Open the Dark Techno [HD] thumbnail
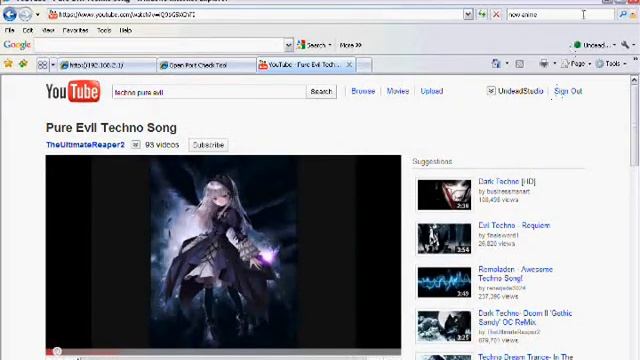The image size is (640, 360). point(444,195)
